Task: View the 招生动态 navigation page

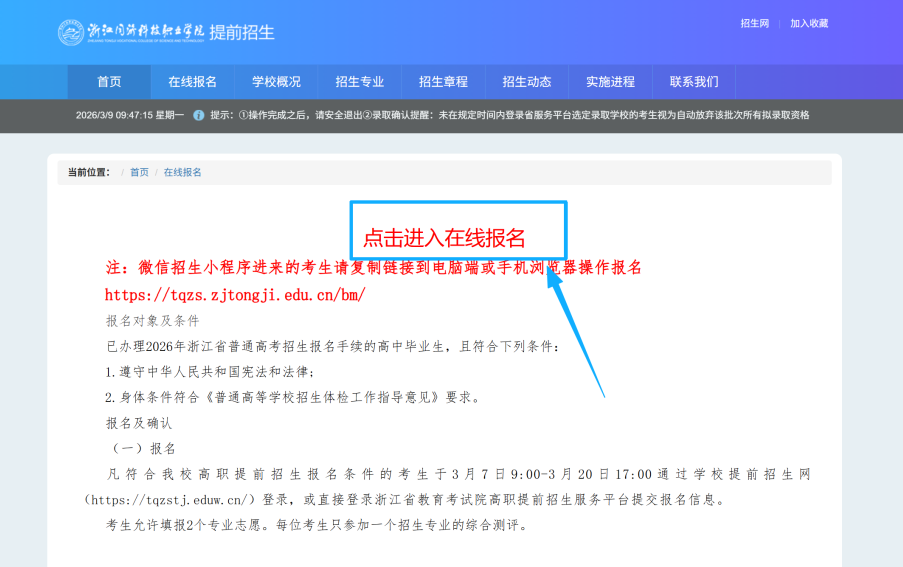Action: click(527, 82)
